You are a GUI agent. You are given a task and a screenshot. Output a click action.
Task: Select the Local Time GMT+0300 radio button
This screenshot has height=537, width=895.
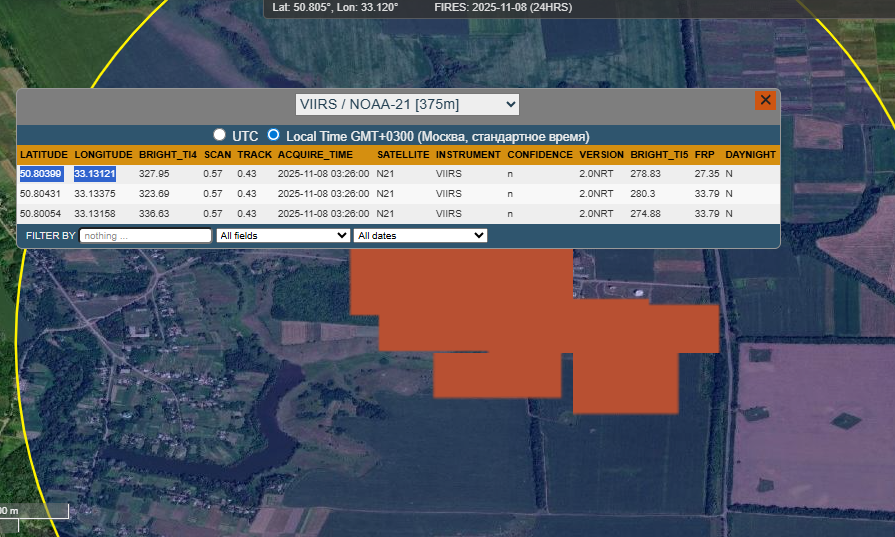point(273,135)
